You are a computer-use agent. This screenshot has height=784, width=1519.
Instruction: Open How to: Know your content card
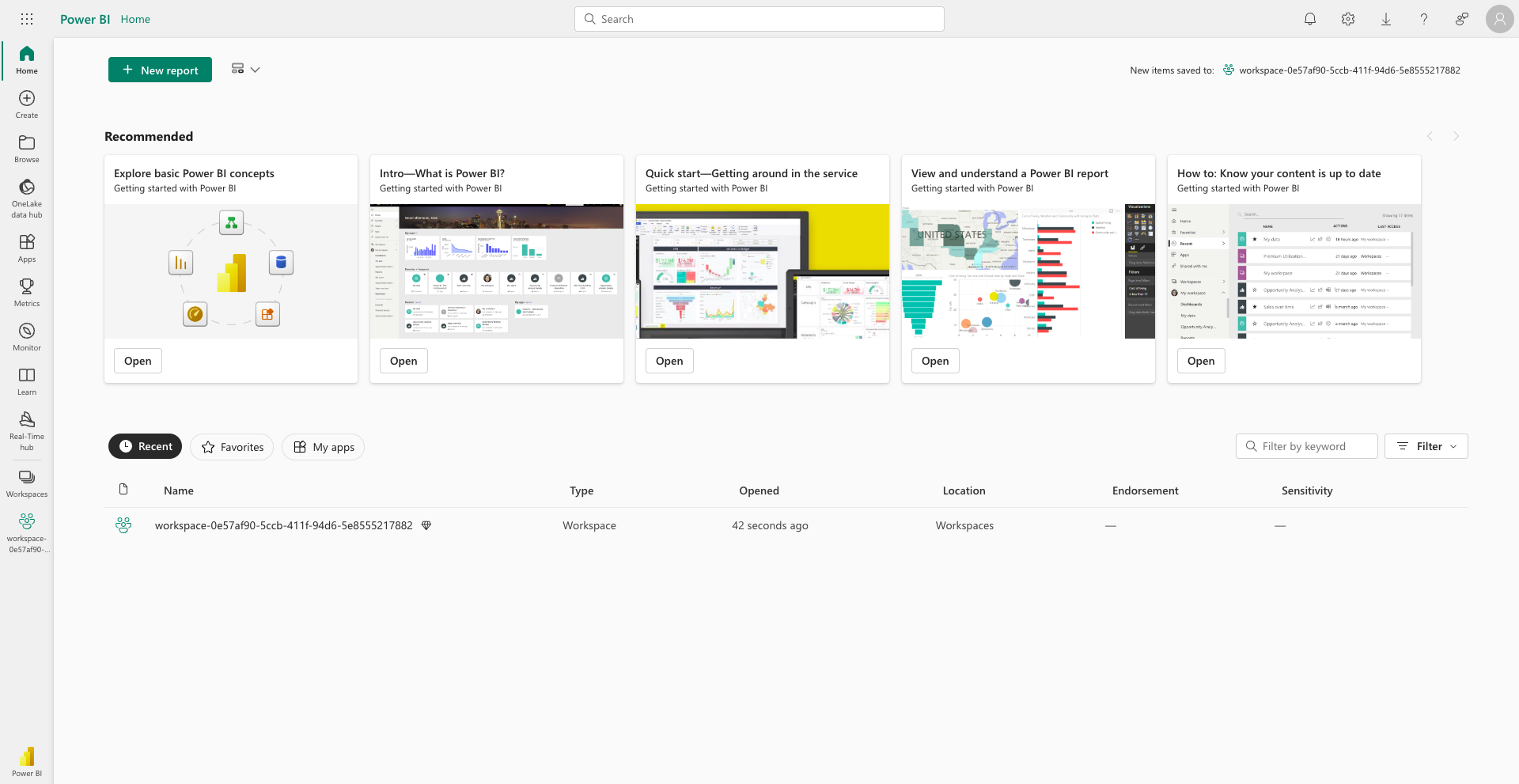[1201, 361]
